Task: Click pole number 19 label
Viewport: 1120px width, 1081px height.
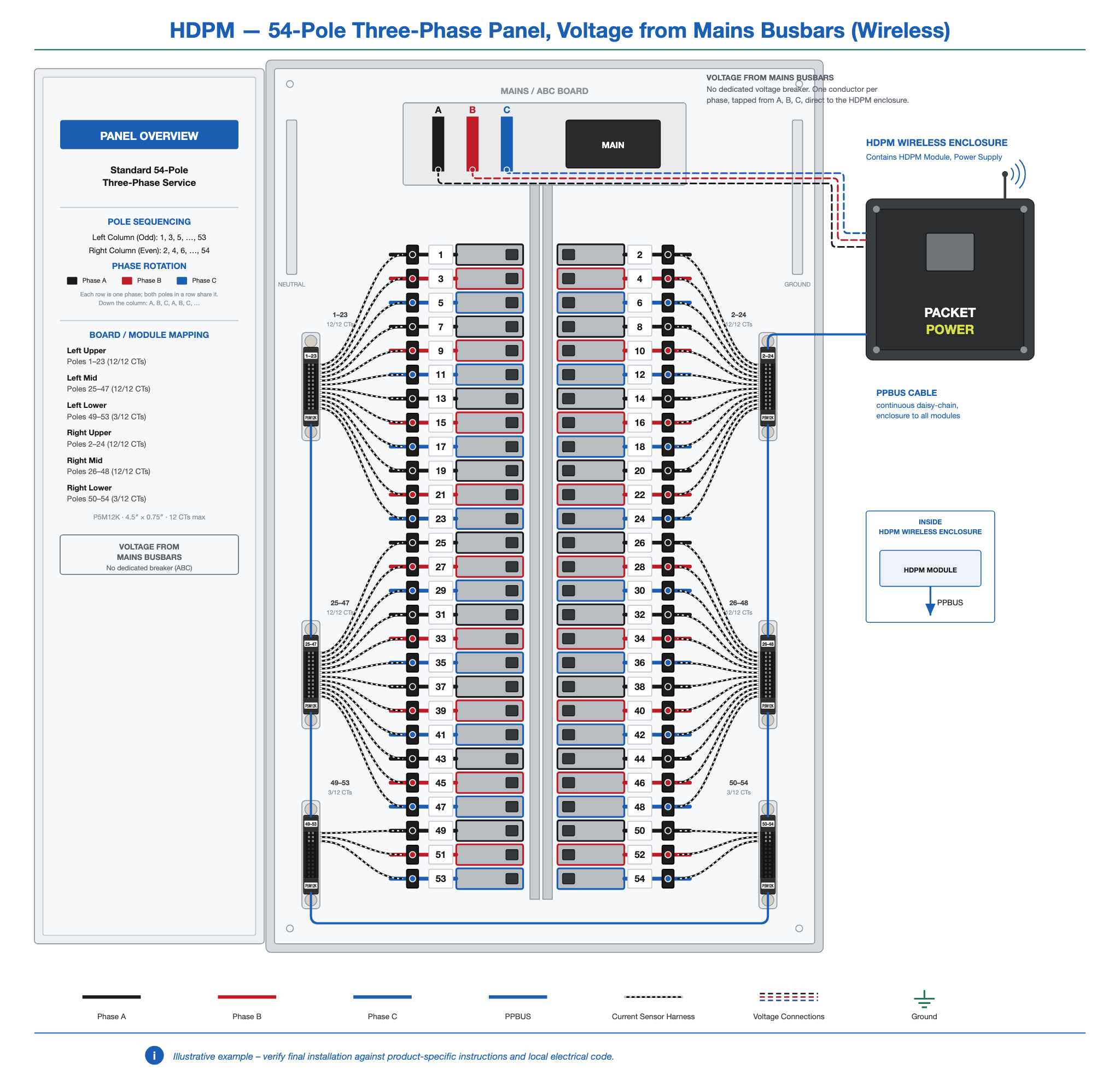Action: click(441, 471)
